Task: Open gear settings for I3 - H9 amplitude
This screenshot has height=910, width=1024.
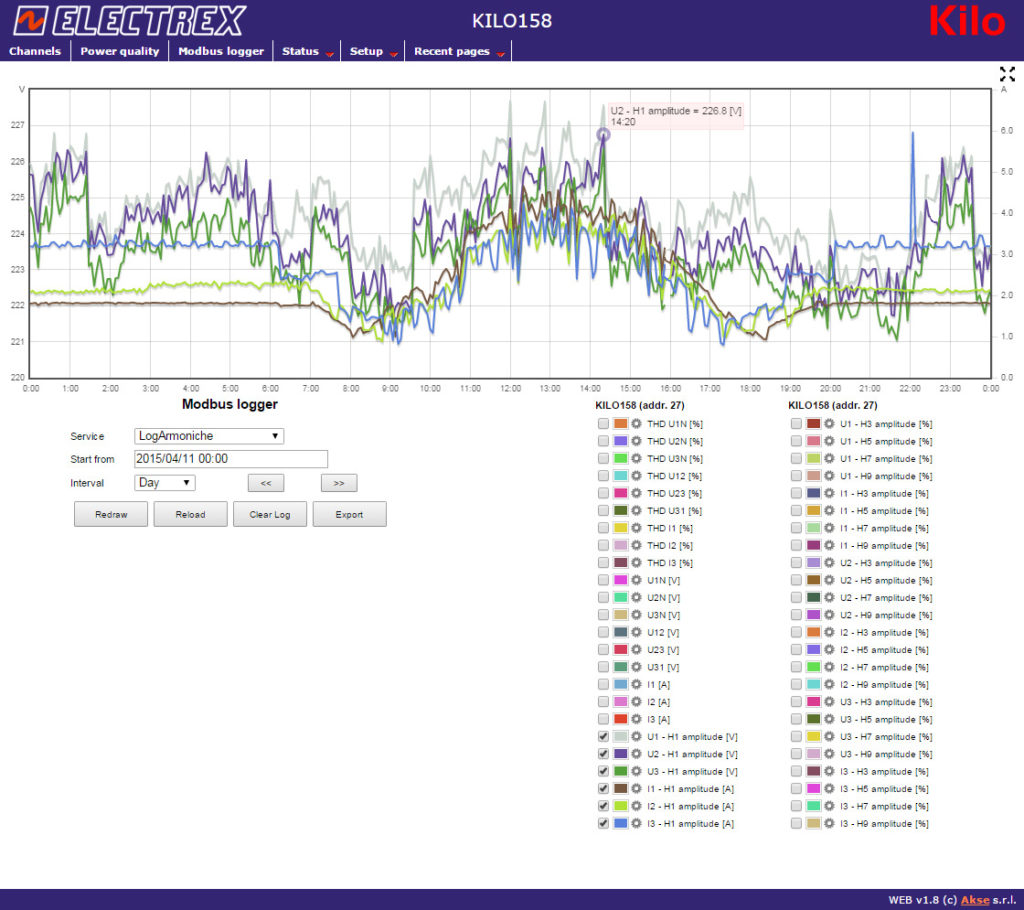Action: tap(829, 823)
